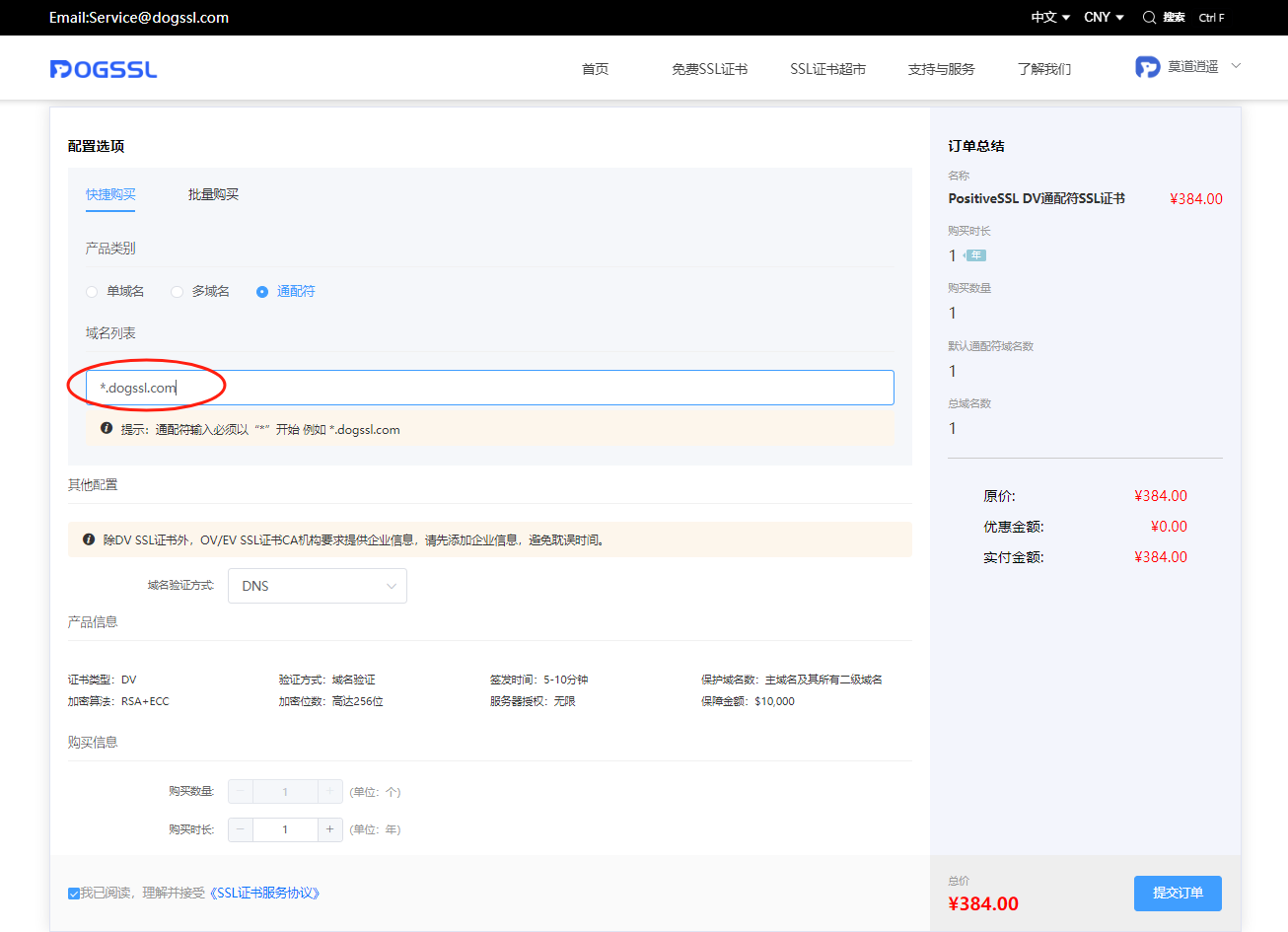Decrease purchase quantity with minus button
The image size is (1288, 932).
coord(241,792)
